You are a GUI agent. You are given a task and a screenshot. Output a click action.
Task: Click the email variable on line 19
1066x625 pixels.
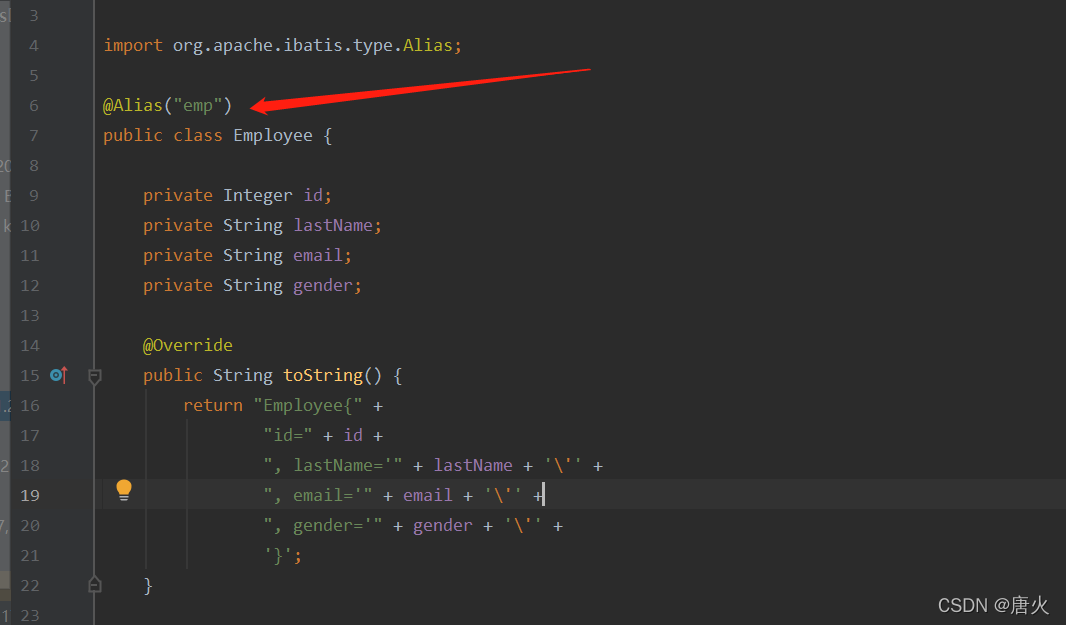pos(428,495)
